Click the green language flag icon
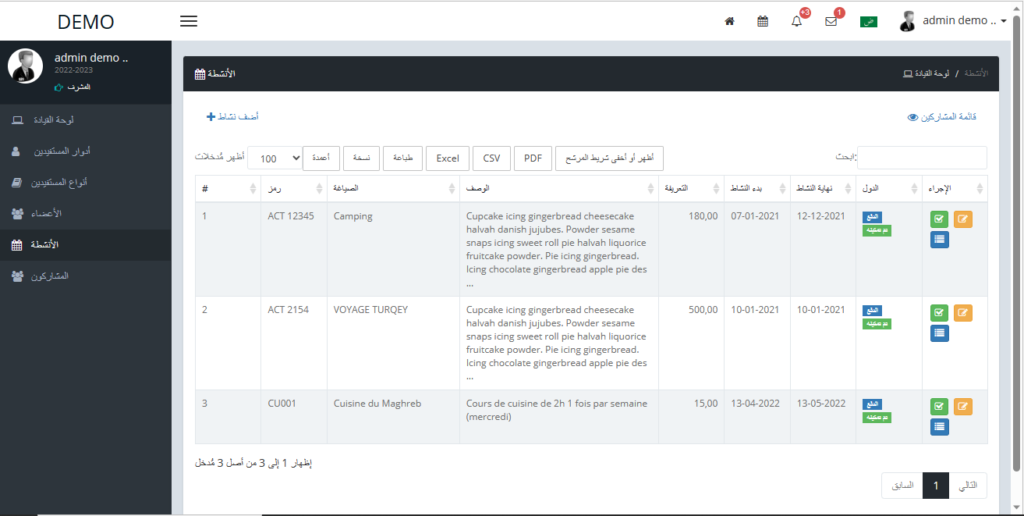The image size is (1024, 516). click(869, 22)
